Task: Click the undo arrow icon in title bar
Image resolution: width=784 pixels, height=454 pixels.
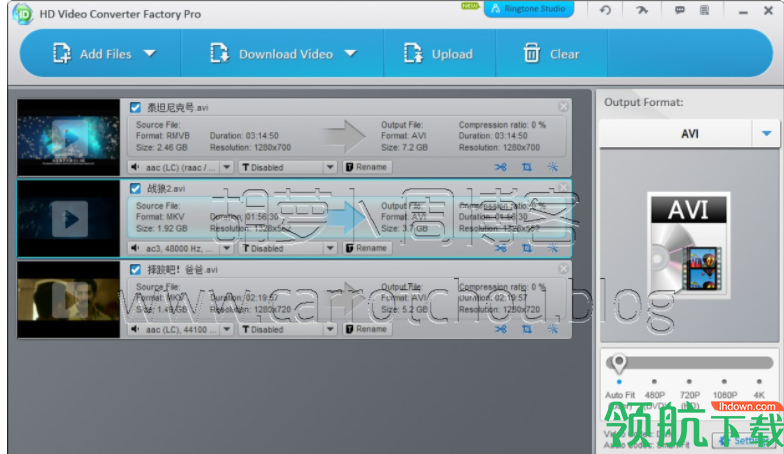Action: pyautogui.click(x=606, y=10)
